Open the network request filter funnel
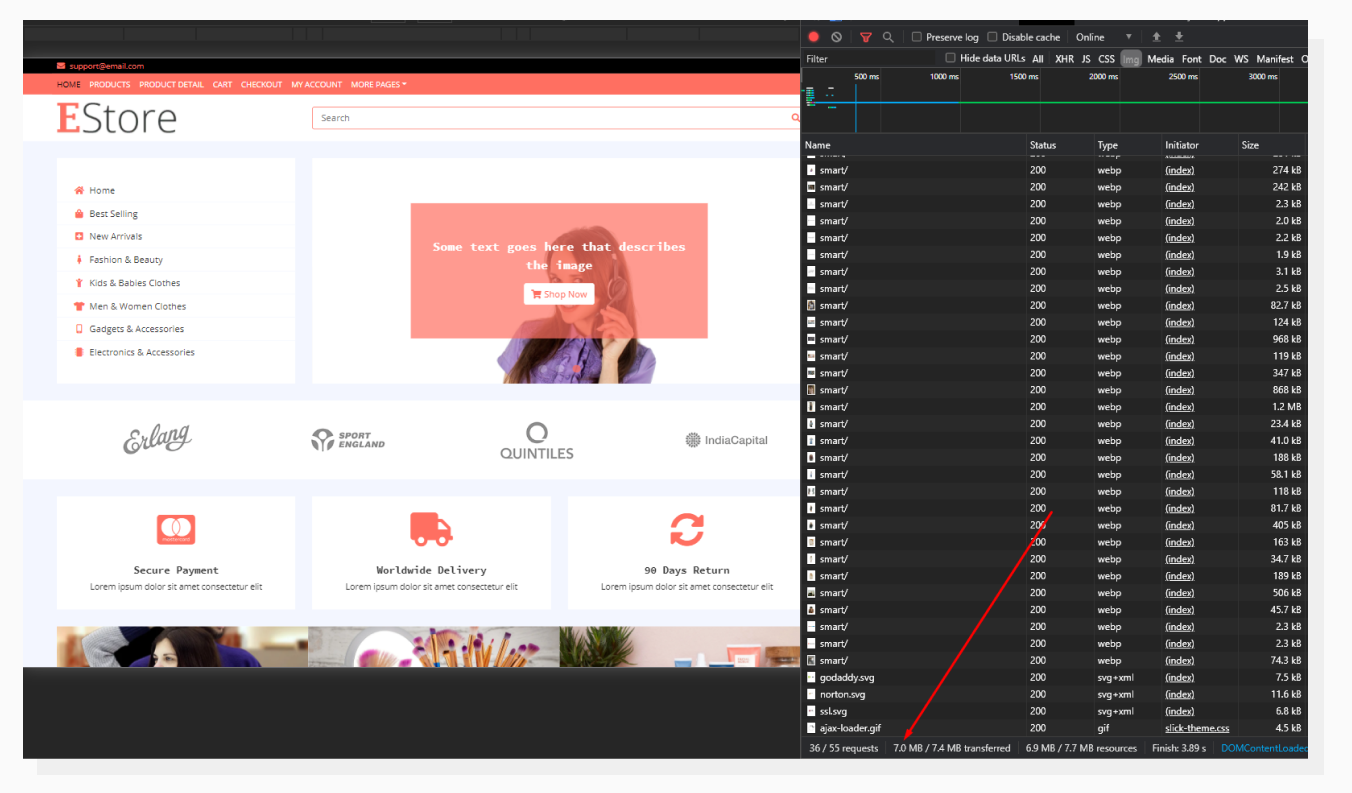 tap(865, 36)
